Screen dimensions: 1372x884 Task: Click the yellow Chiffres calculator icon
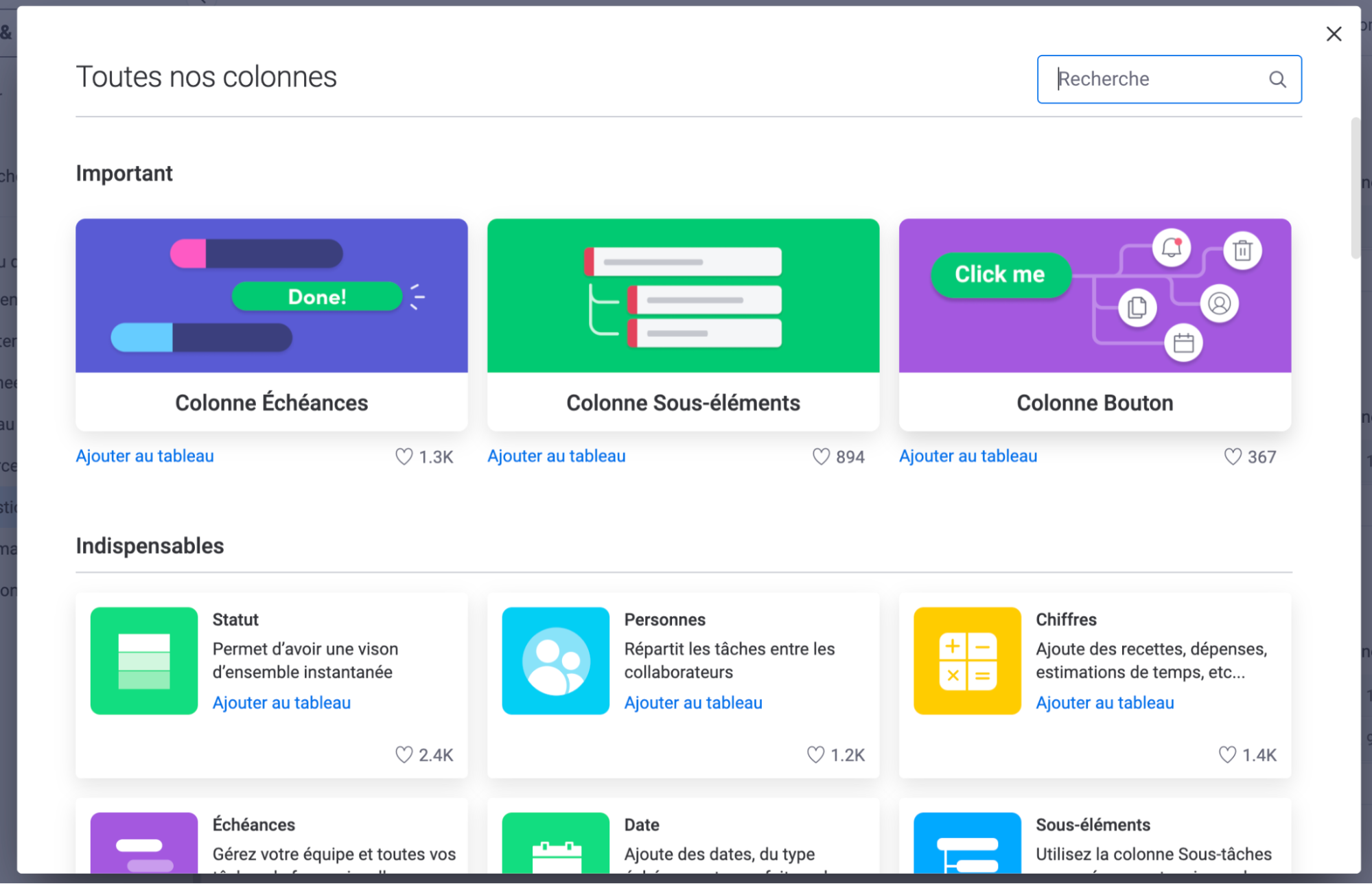point(968,661)
